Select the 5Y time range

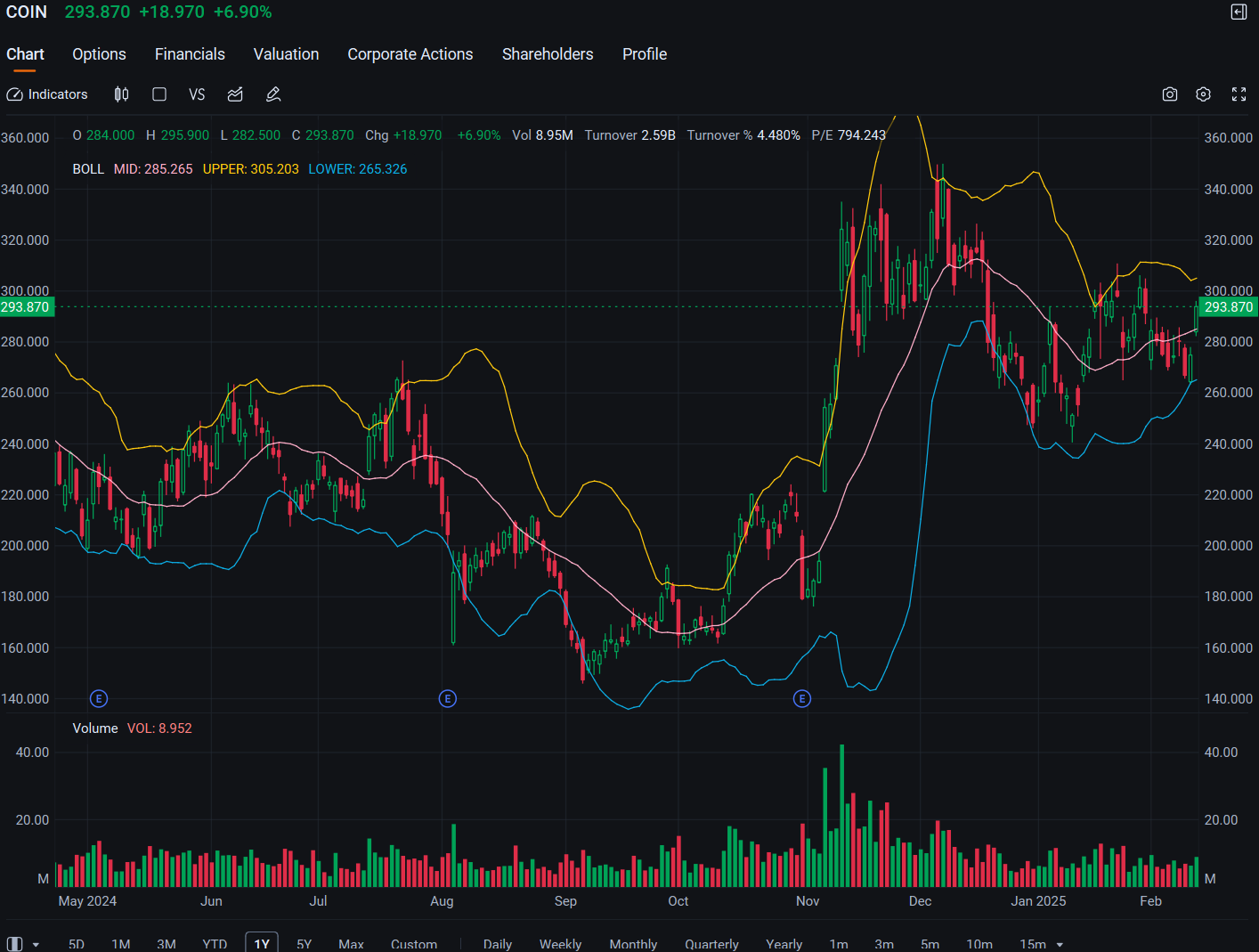(305, 944)
